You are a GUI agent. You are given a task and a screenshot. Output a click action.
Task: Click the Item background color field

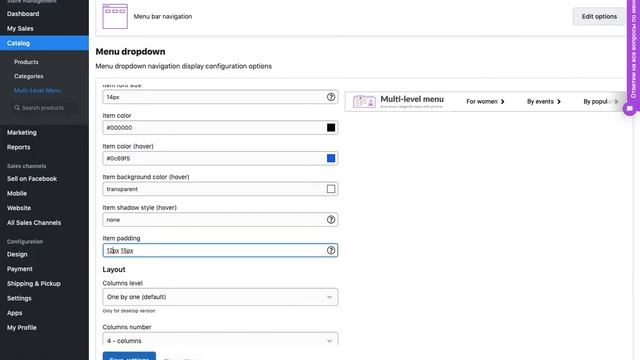pos(220,189)
